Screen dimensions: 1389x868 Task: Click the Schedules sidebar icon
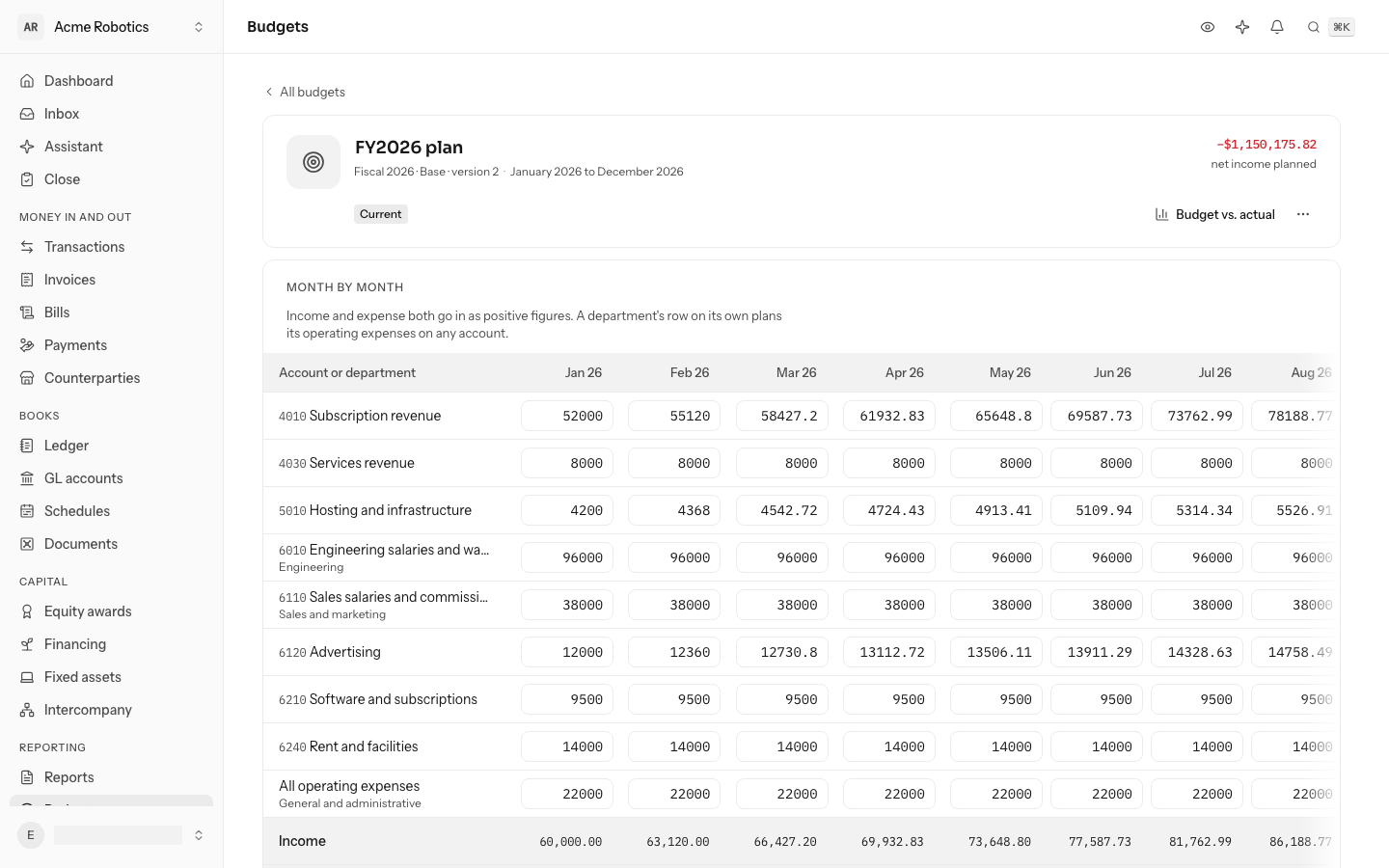coord(27,511)
